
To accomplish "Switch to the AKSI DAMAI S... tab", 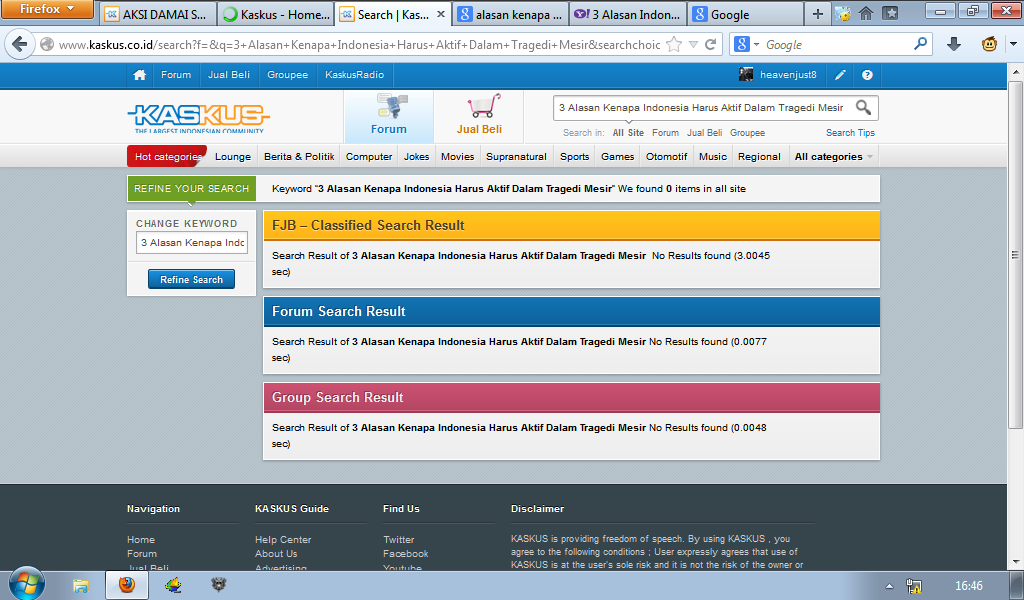I will pos(157,14).
